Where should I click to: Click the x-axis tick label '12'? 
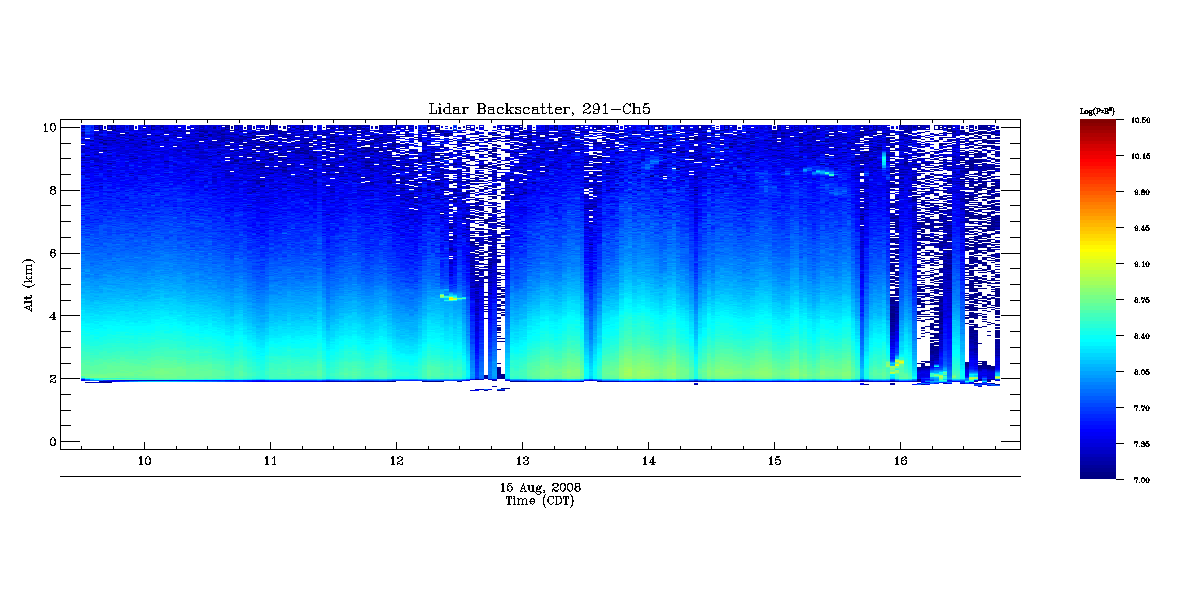pyautogui.click(x=397, y=461)
